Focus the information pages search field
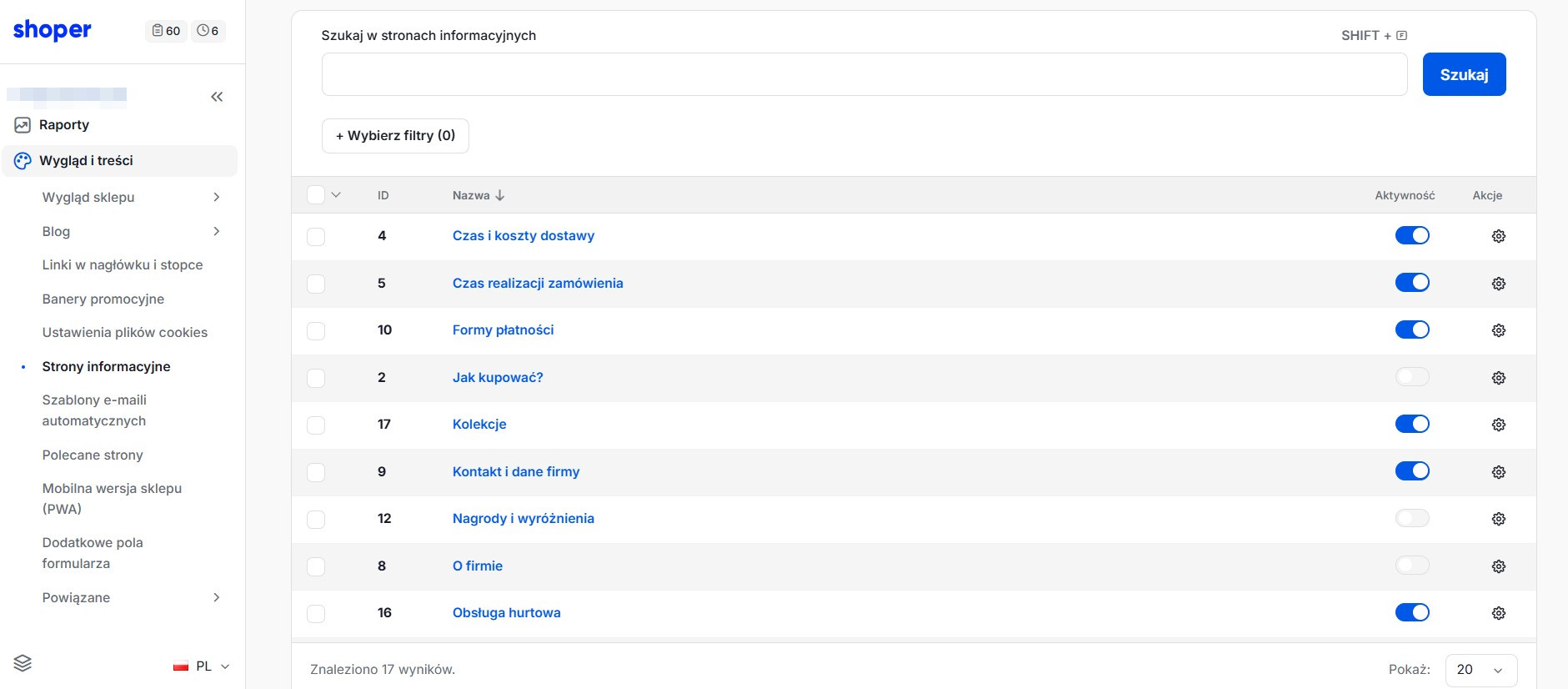Viewport: 1568px width, 689px height. pyautogui.click(x=864, y=74)
